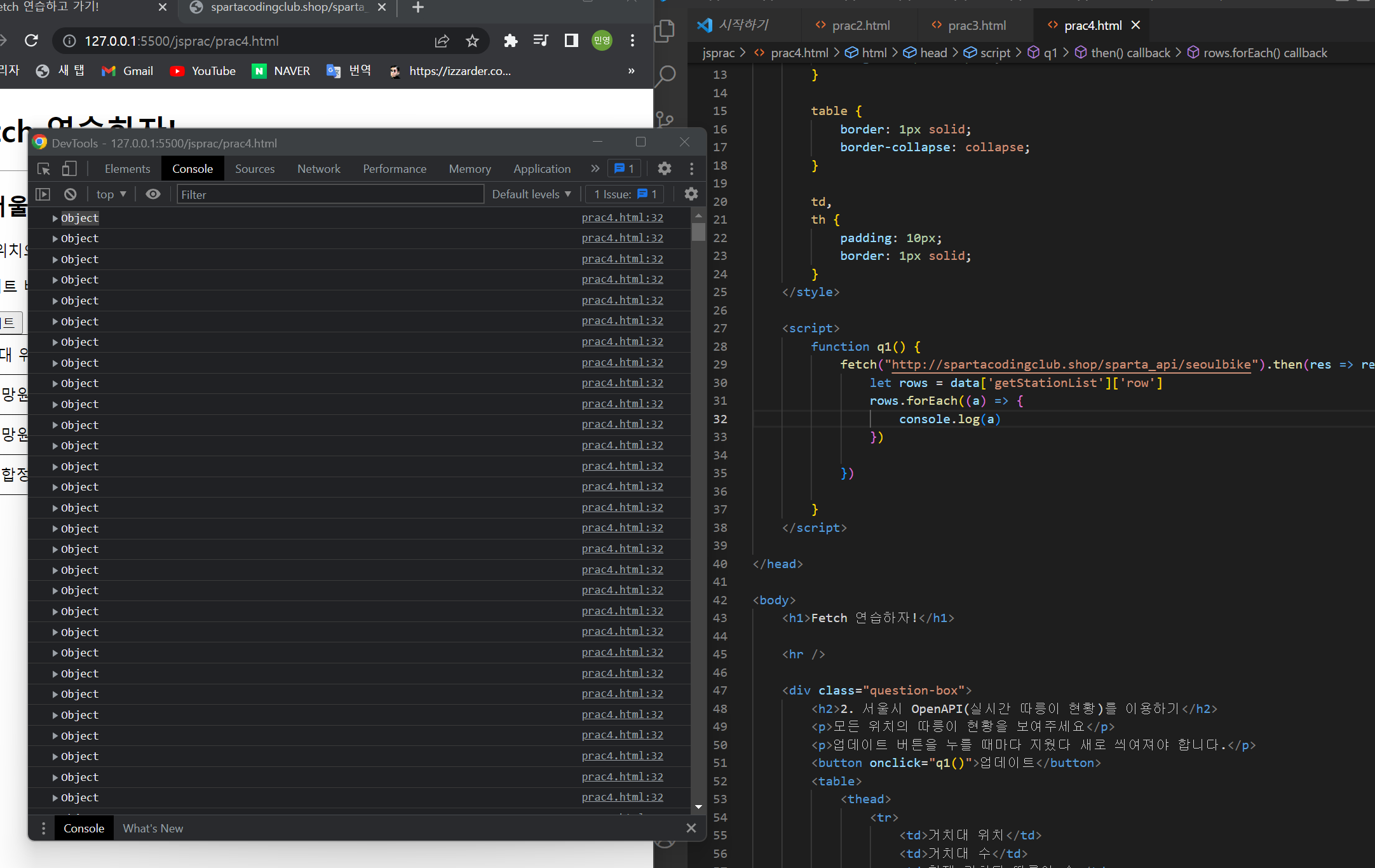The image size is (1375, 868).
Task: Focus the console Filter field
Action: pyautogui.click(x=330, y=194)
